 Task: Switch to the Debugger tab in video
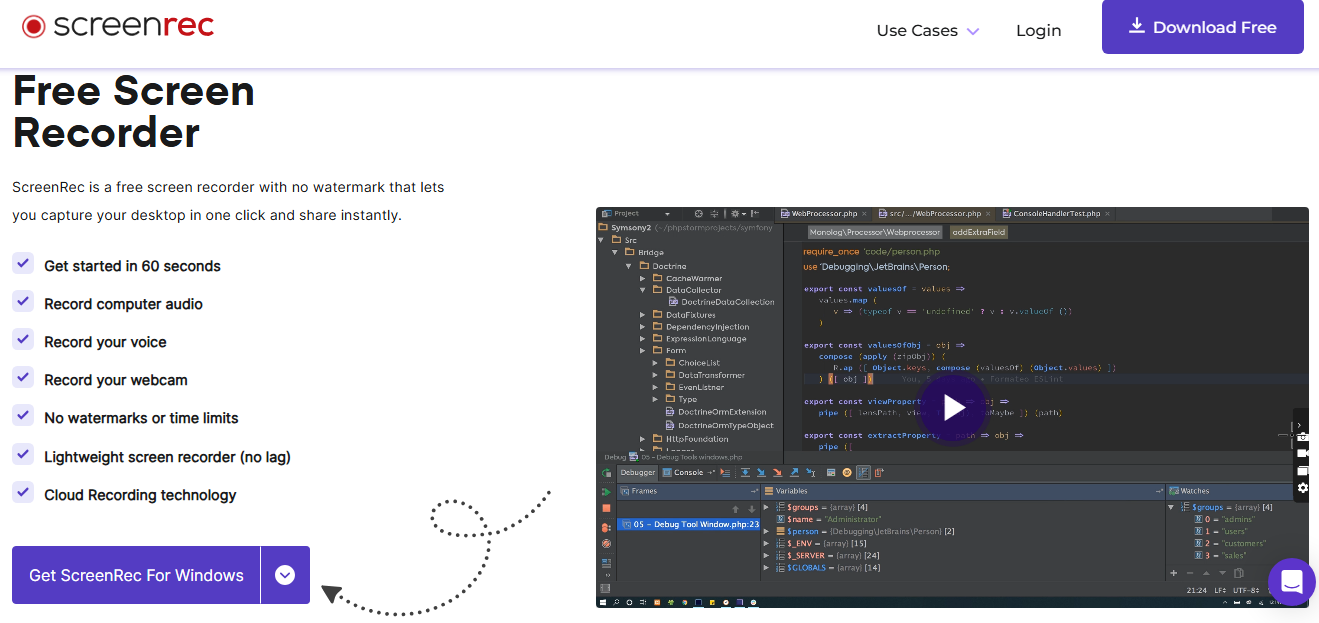click(637, 473)
